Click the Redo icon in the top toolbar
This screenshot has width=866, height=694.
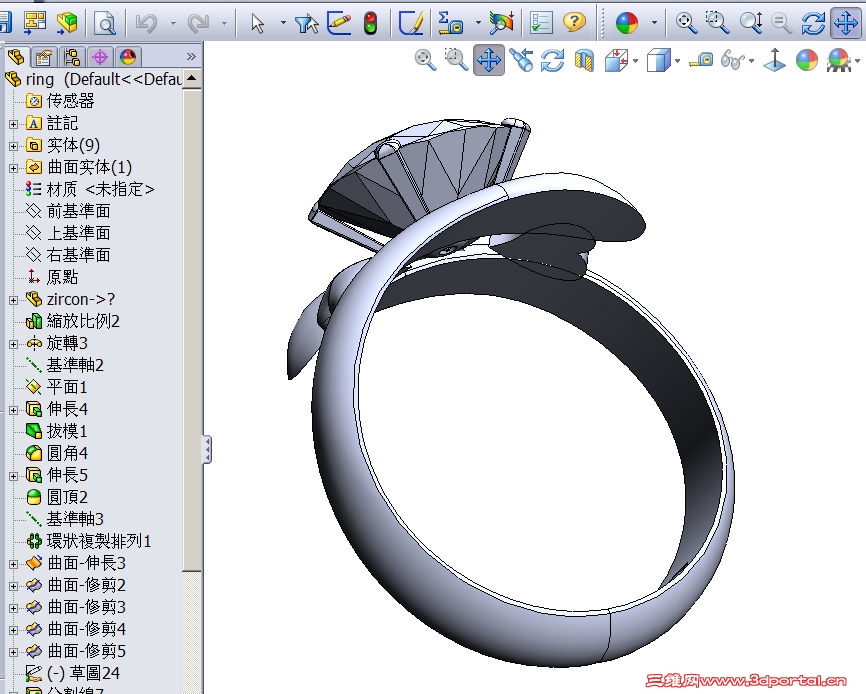pyautogui.click(x=198, y=23)
